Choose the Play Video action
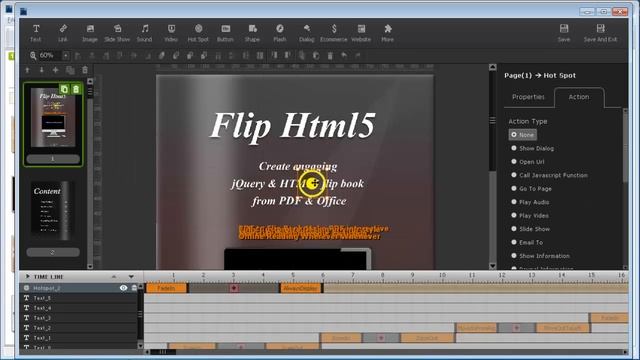The image size is (640, 360). (530, 216)
